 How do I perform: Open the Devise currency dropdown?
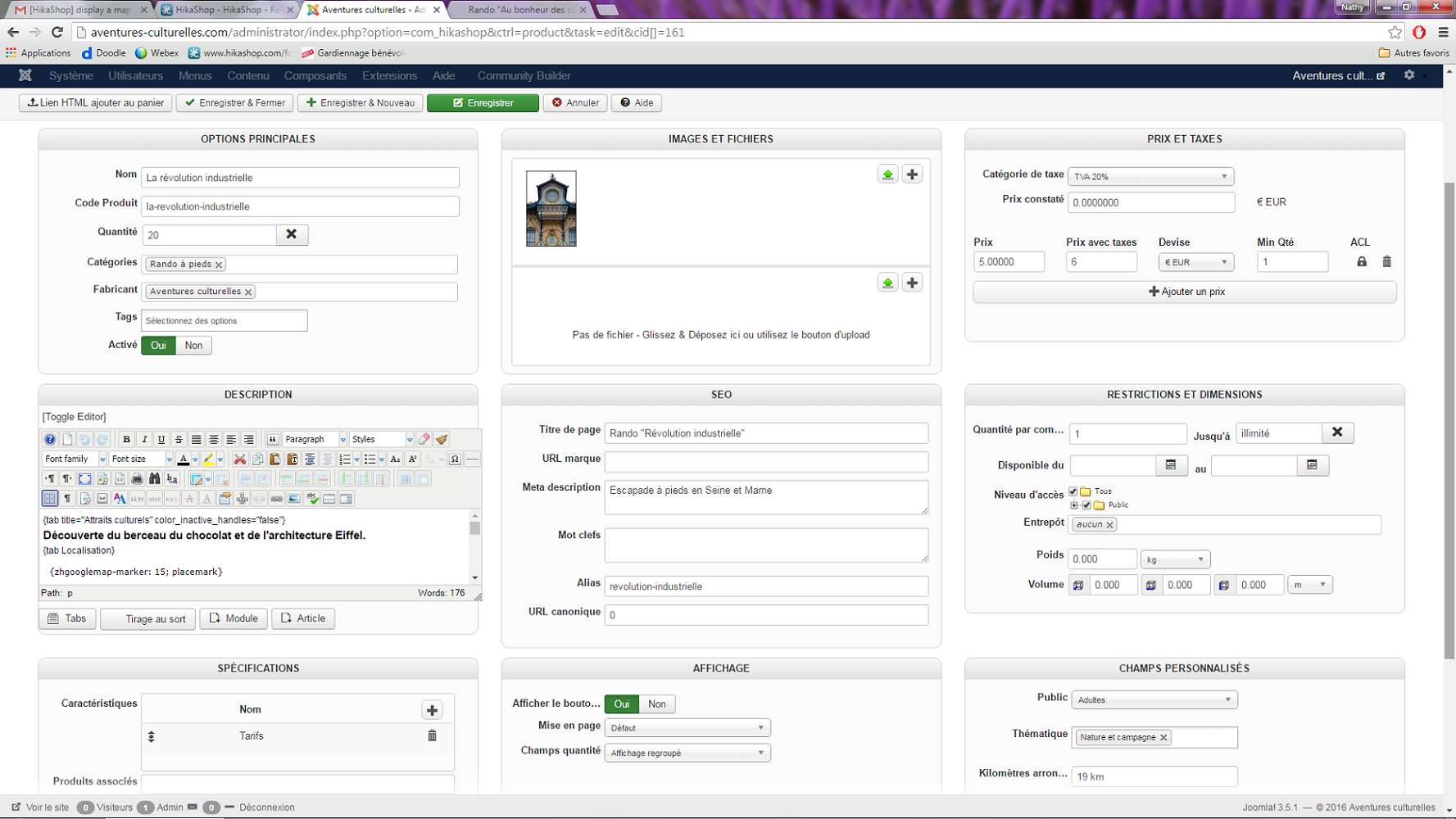pyautogui.click(x=1196, y=262)
